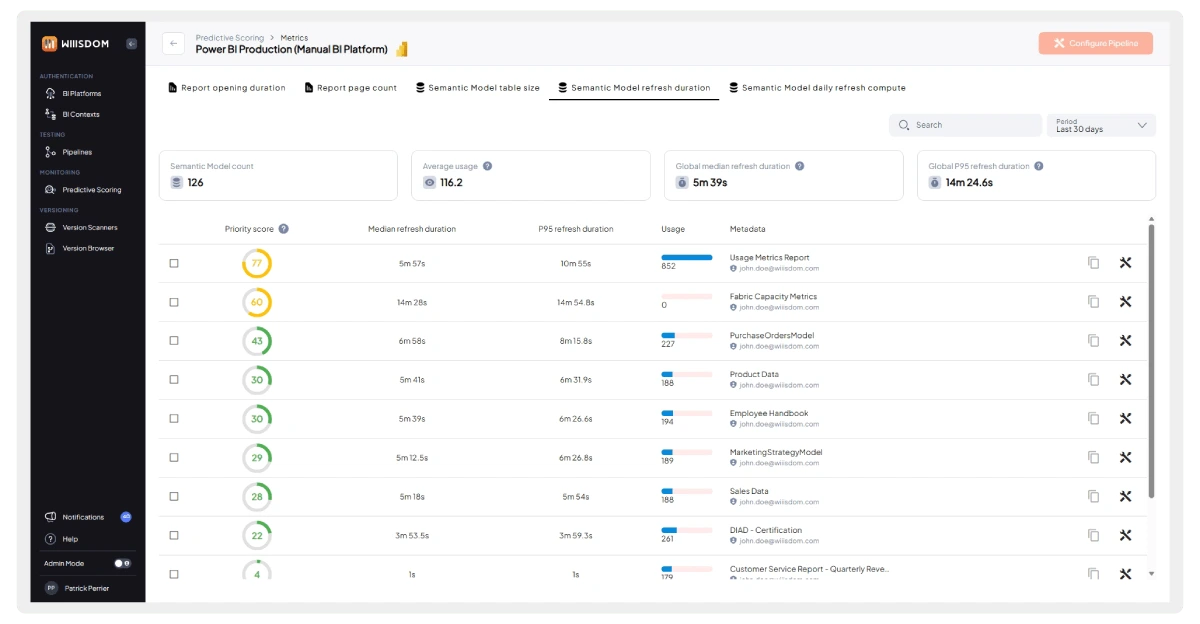Image resolution: width=1200 pixels, height=624 pixels.
Task: Collapse the sidebar with the chevron button
Action: 130,44
